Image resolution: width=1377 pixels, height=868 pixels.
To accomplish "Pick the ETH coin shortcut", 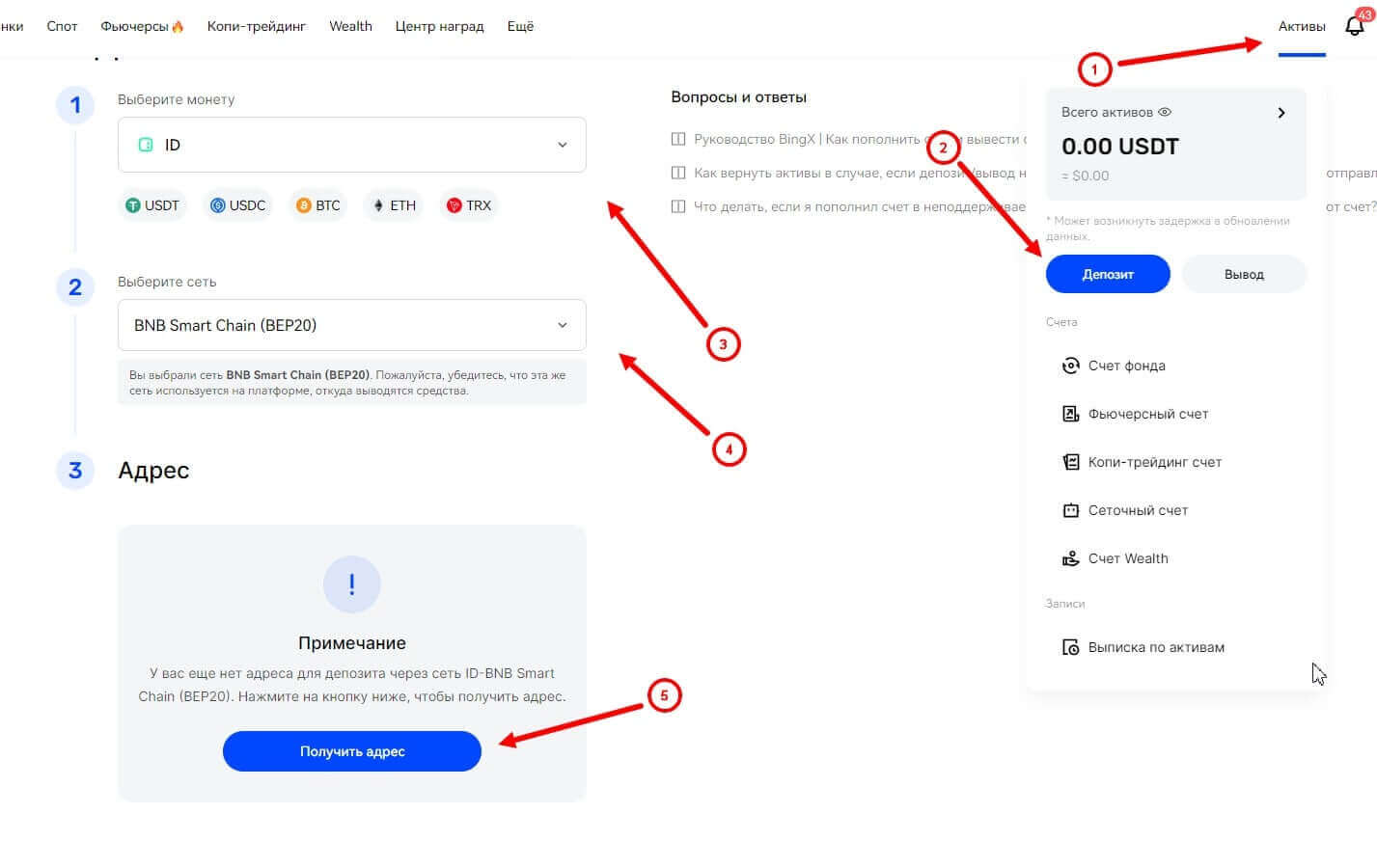I will pyautogui.click(x=394, y=205).
